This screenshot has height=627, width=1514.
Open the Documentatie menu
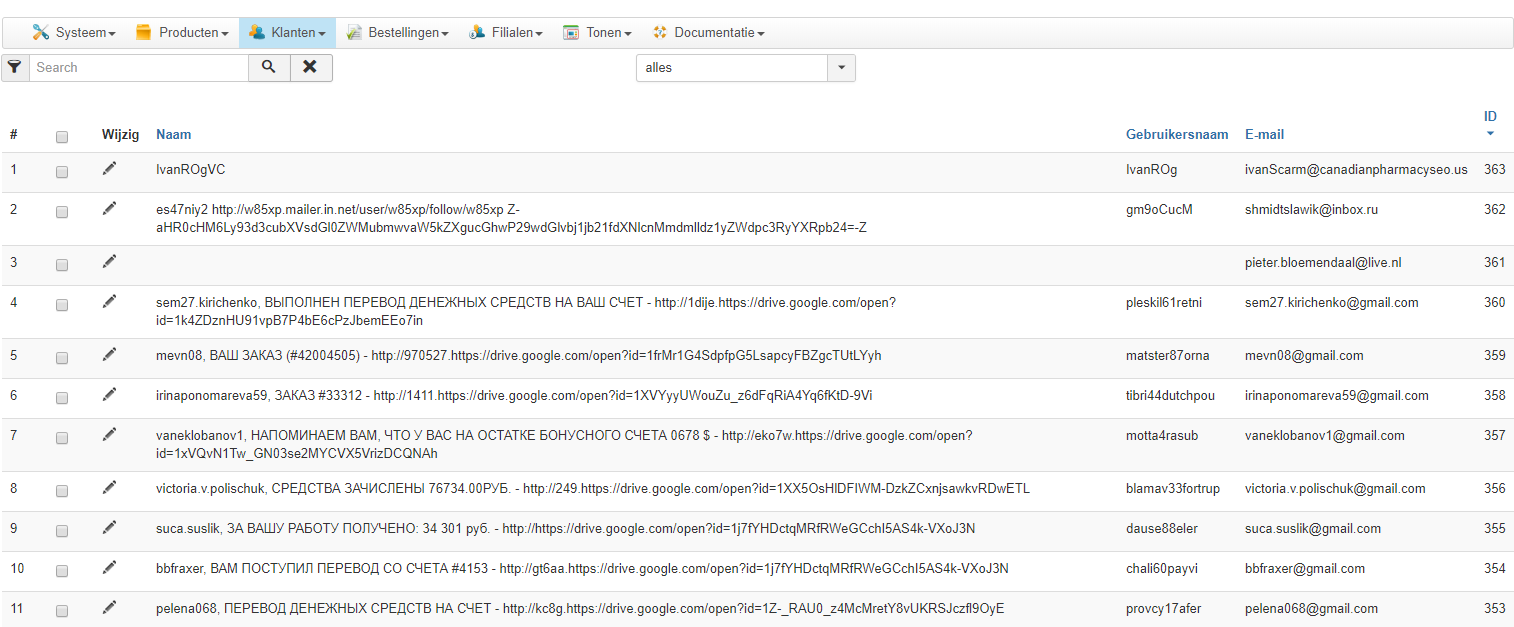[708, 33]
